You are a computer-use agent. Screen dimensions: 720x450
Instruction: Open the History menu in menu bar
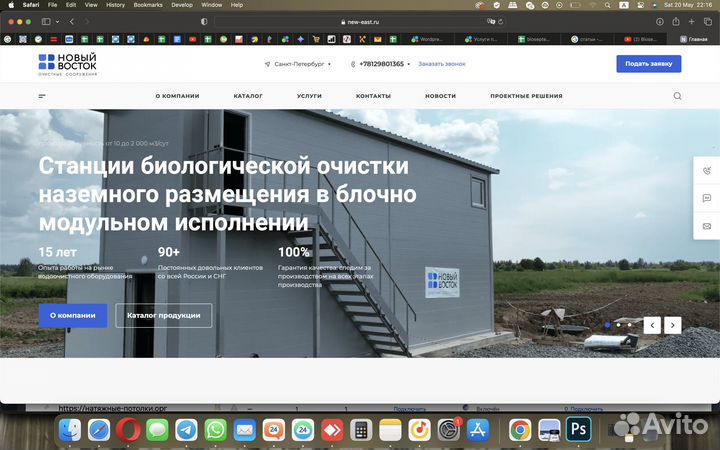[x=115, y=5]
